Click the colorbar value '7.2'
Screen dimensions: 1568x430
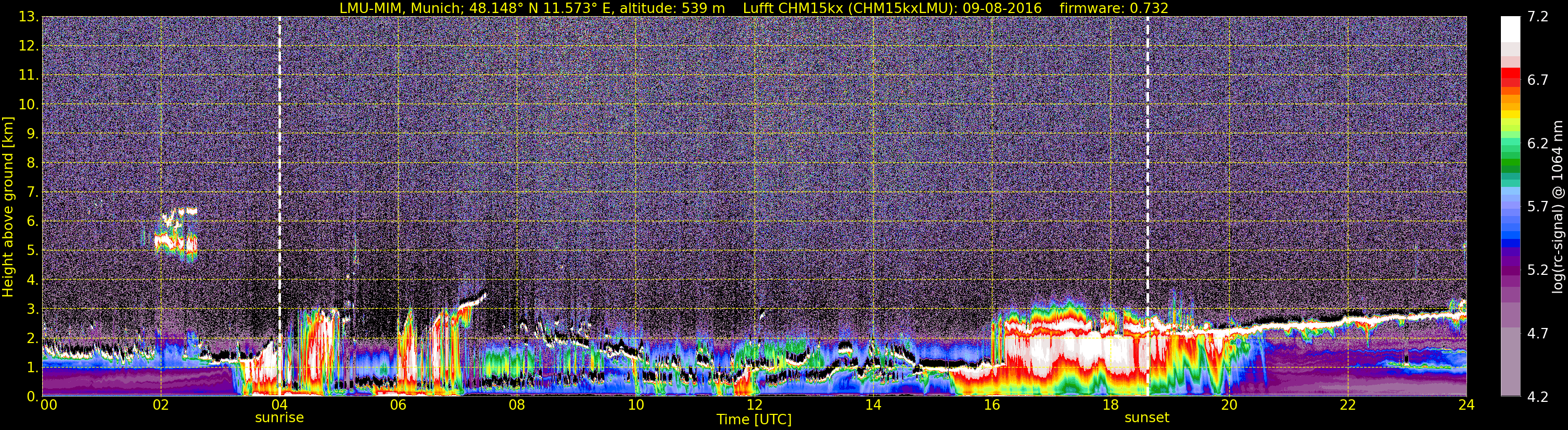pos(1538,17)
